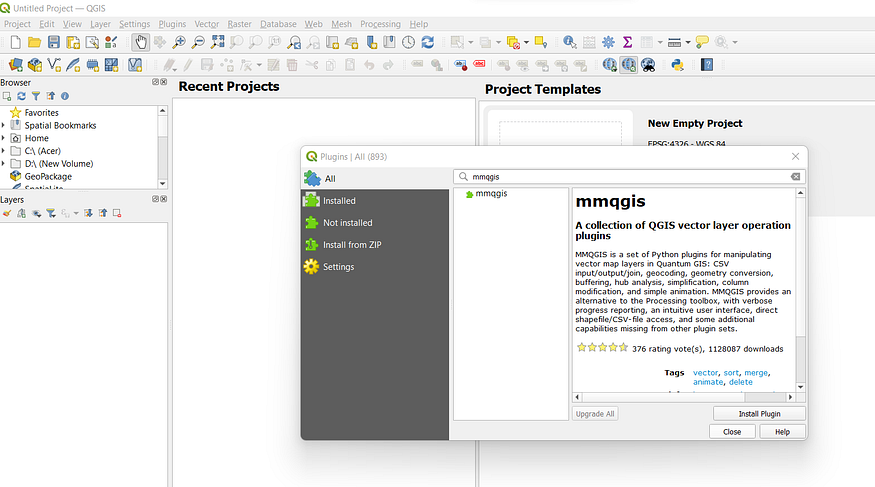Open the Project menu

[x=17, y=24]
